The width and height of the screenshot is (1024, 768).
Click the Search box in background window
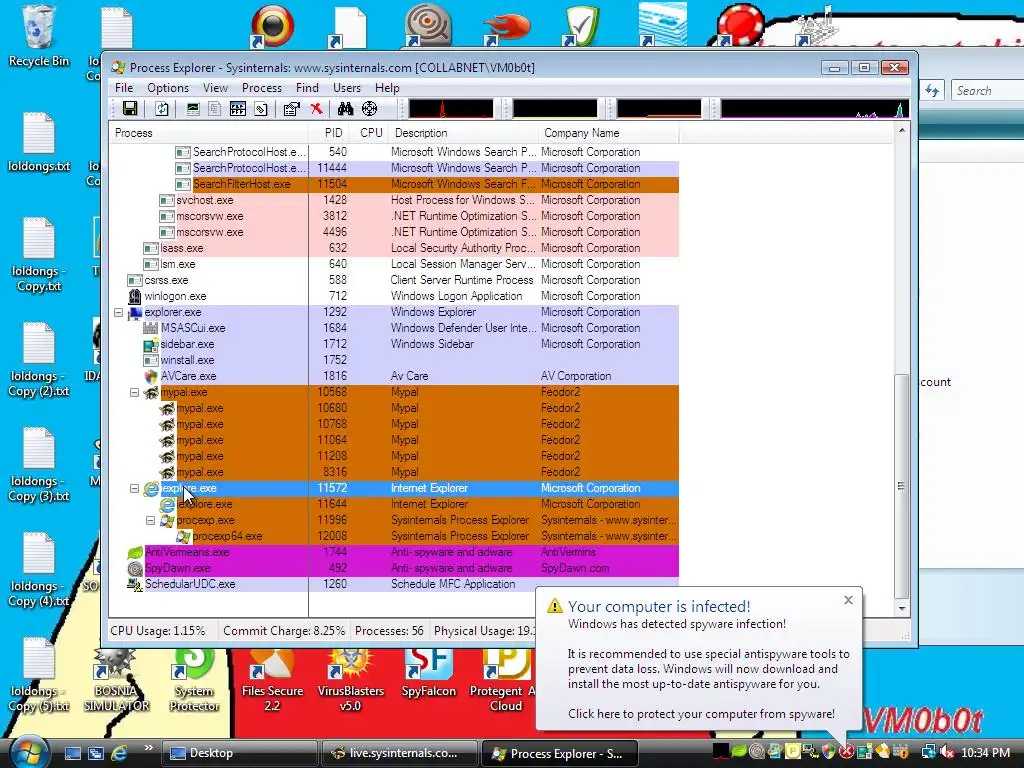click(987, 91)
